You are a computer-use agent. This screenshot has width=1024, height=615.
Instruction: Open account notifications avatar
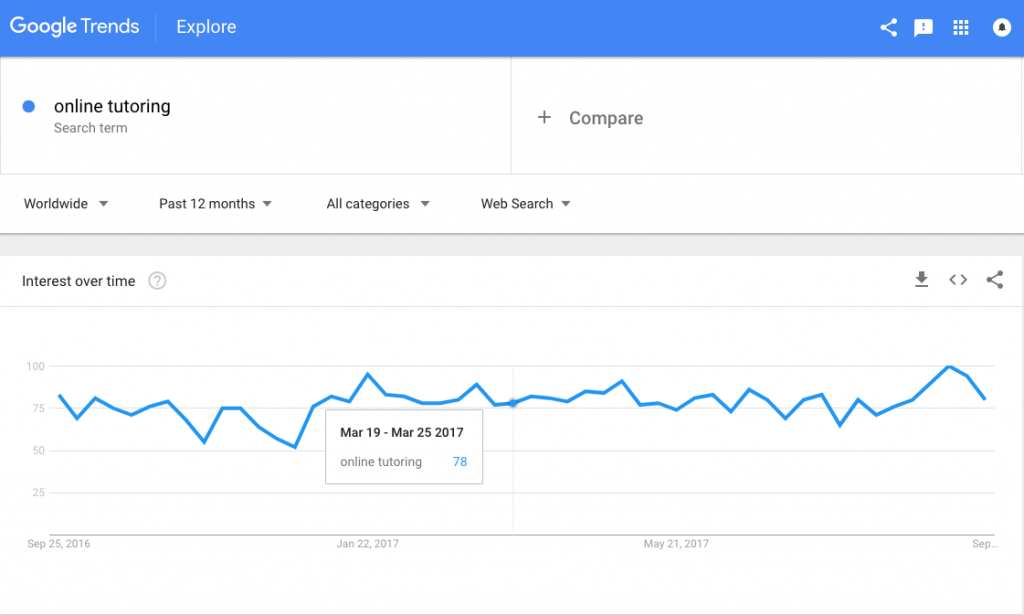(x=1002, y=27)
